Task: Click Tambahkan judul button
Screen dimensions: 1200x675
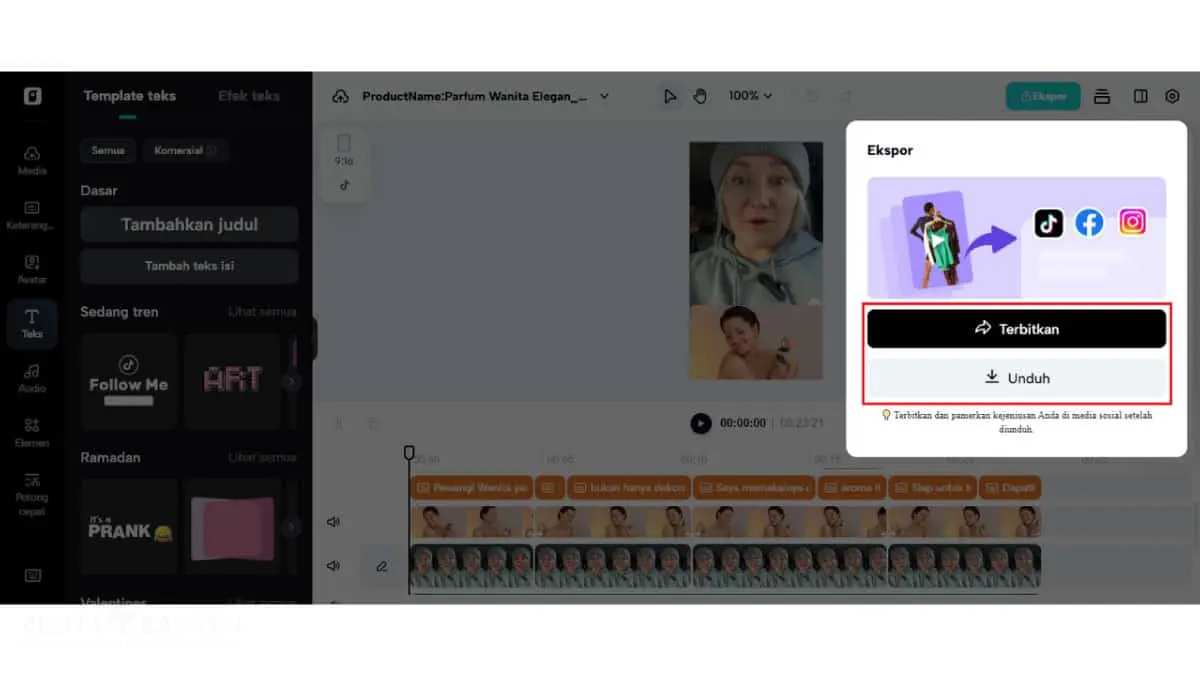Action: pos(189,225)
